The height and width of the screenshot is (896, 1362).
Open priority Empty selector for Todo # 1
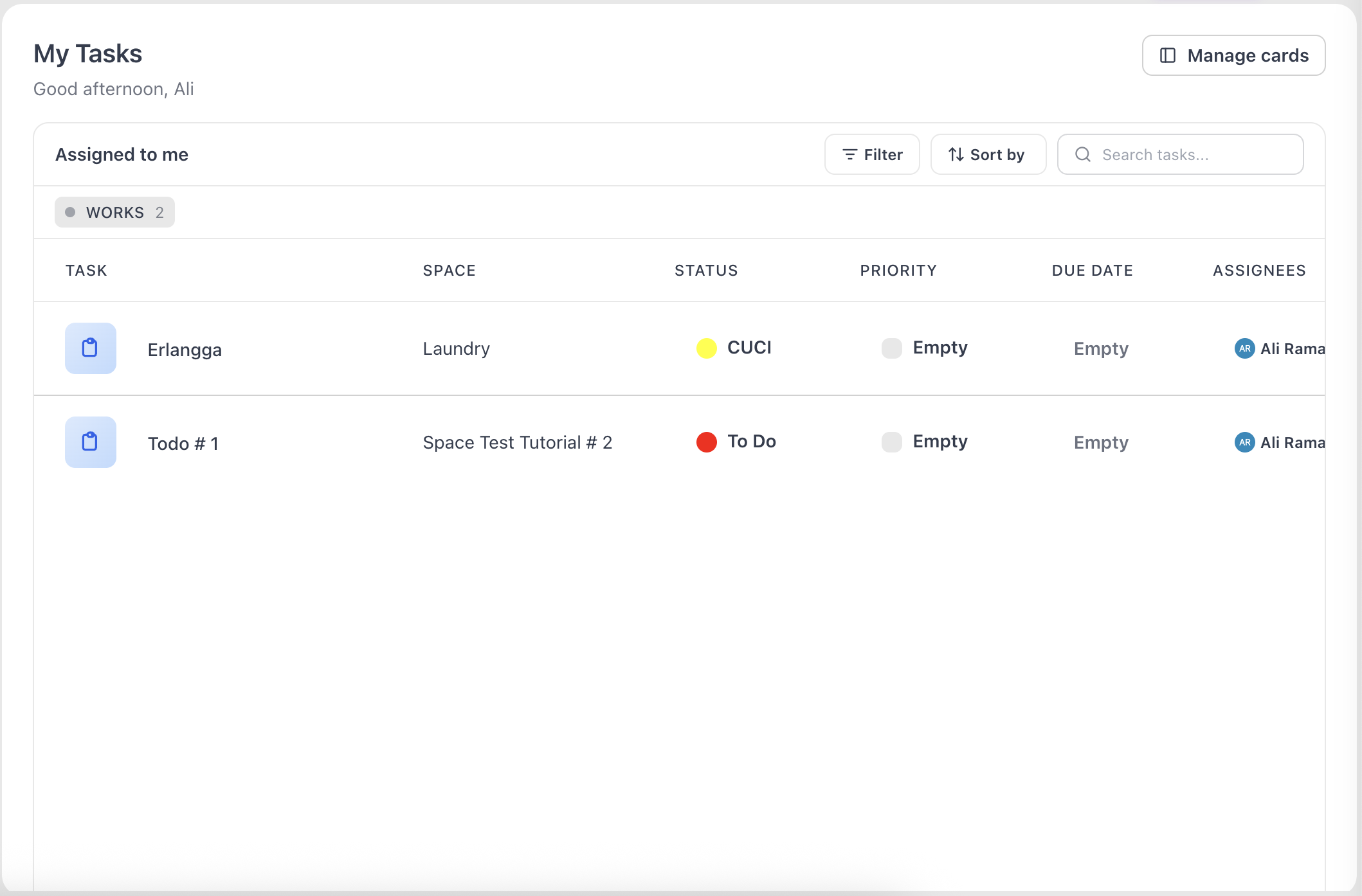click(x=925, y=442)
